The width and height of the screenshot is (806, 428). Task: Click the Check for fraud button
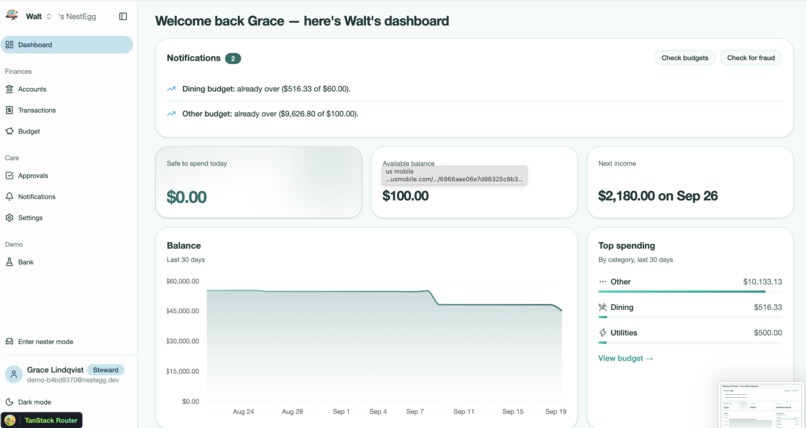click(750, 58)
